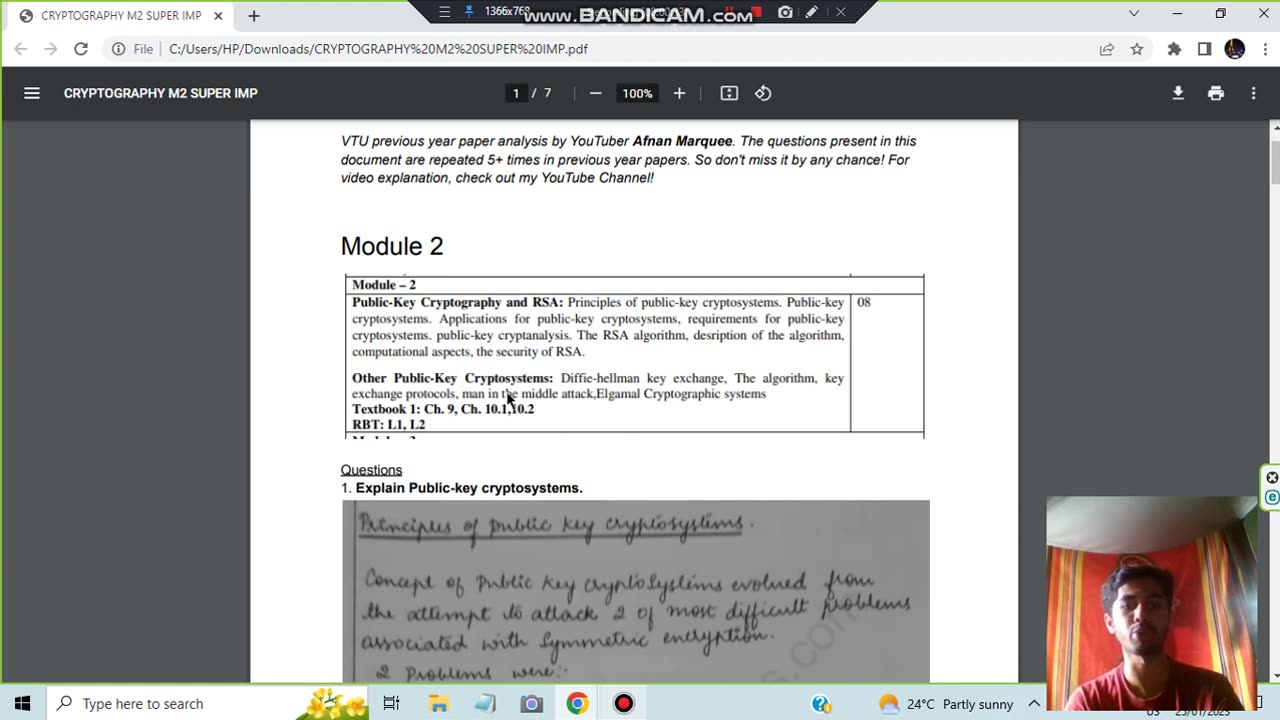Go forward in Chrome history
This screenshot has height=720, width=1280.
[51, 49]
